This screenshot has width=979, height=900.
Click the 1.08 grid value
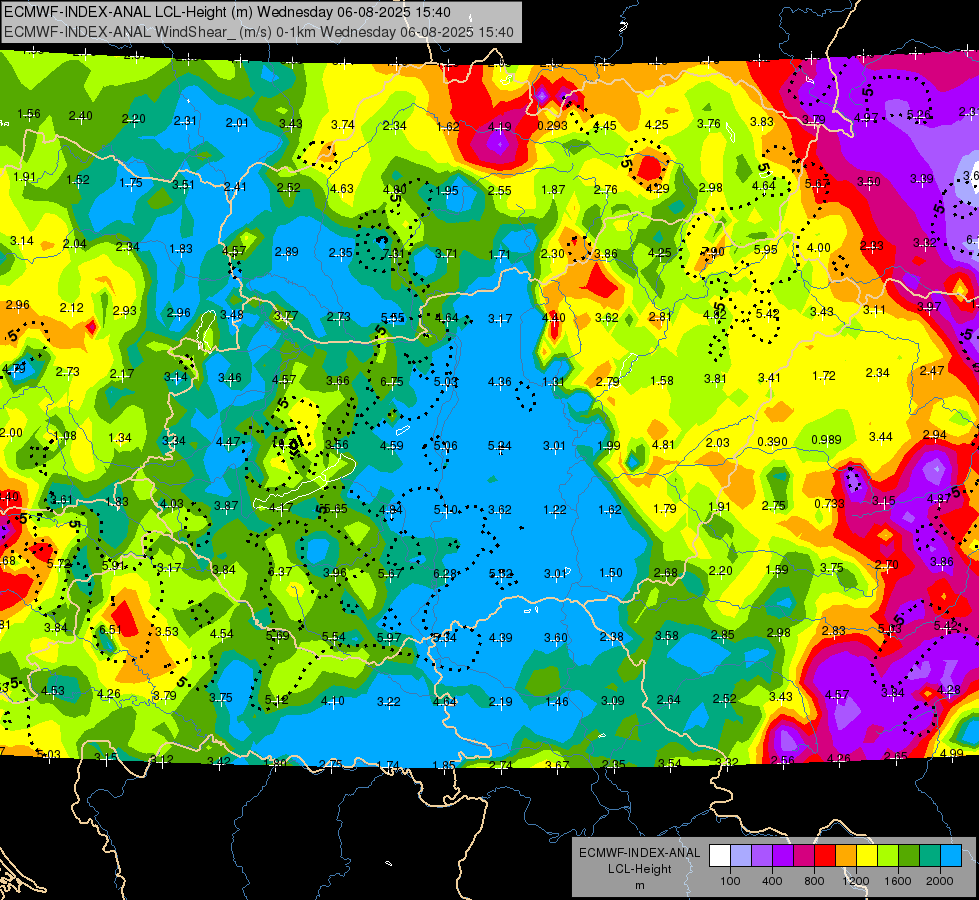65,435
